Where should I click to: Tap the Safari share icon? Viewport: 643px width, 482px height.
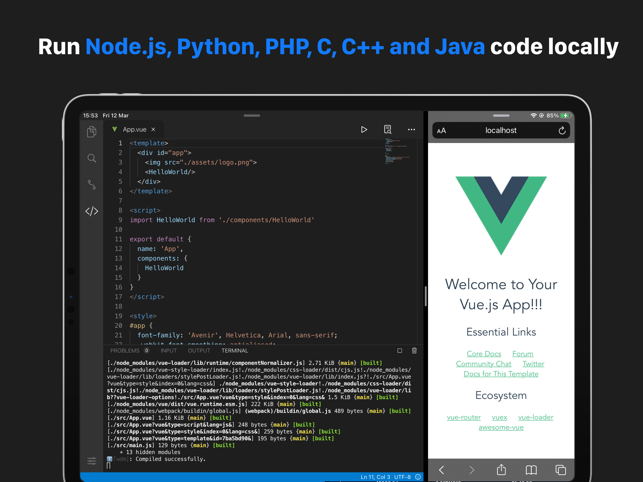501,470
